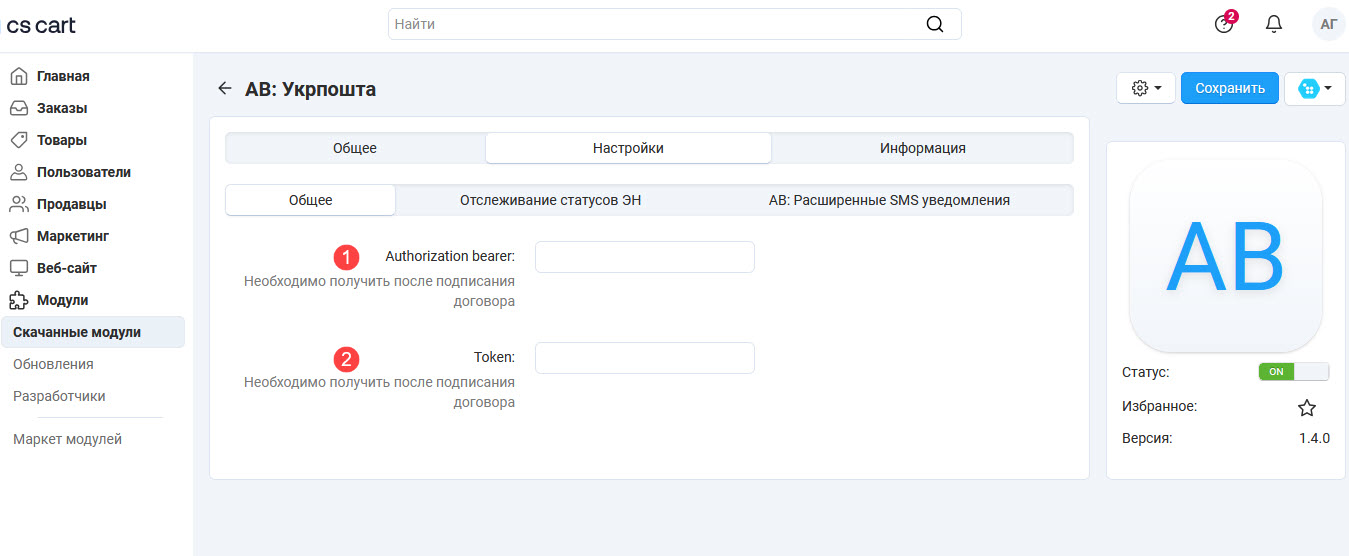This screenshot has width=1349, height=556.
Task: Switch to the top Общее tab
Action: (355, 148)
